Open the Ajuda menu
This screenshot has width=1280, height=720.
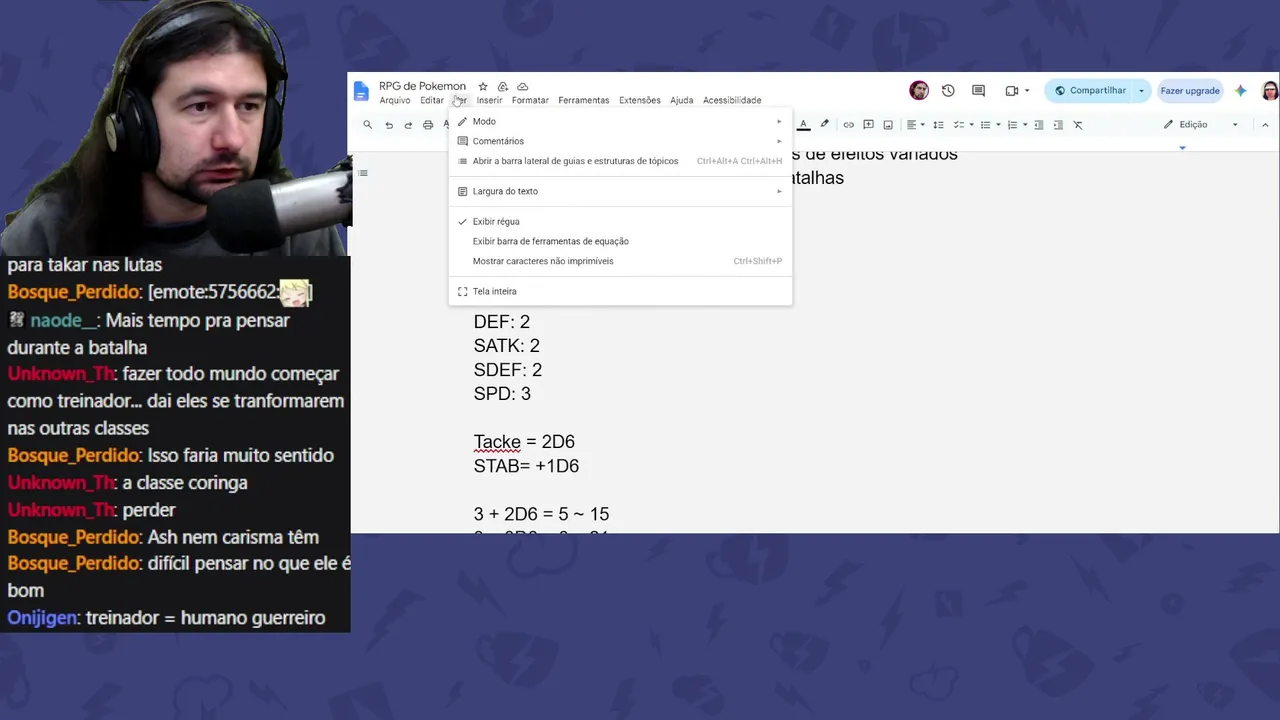[682, 100]
